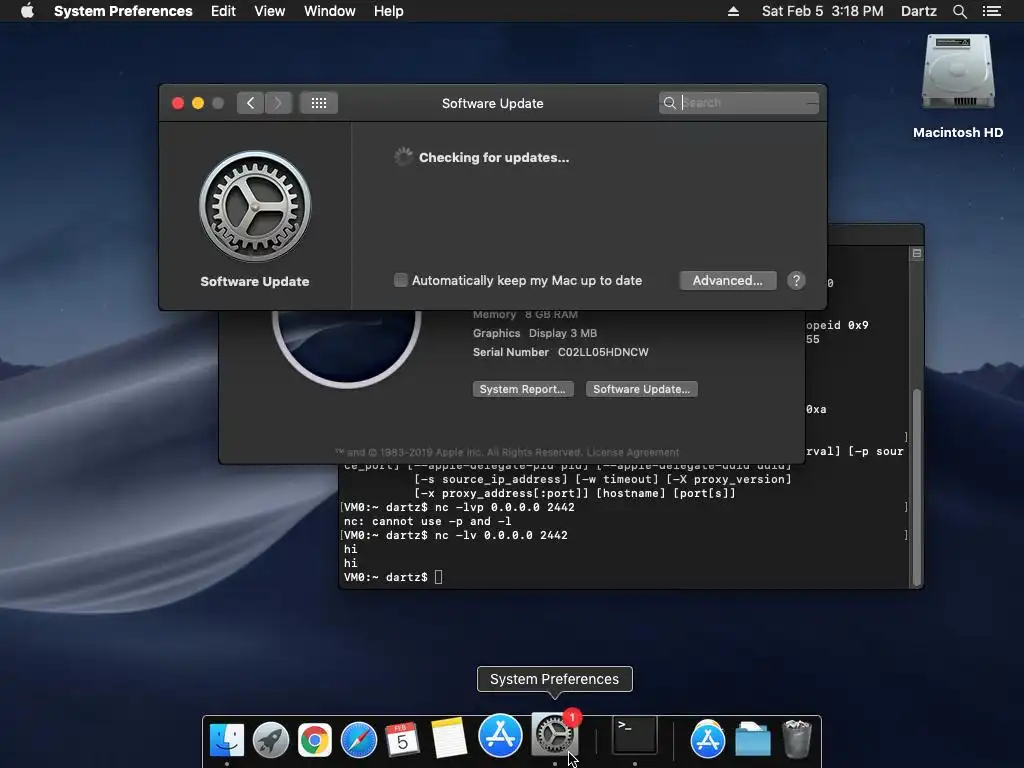Viewport: 1024px width, 768px height.
Task: Click the Dartz user name in menu bar
Action: click(x=918, y=11)
